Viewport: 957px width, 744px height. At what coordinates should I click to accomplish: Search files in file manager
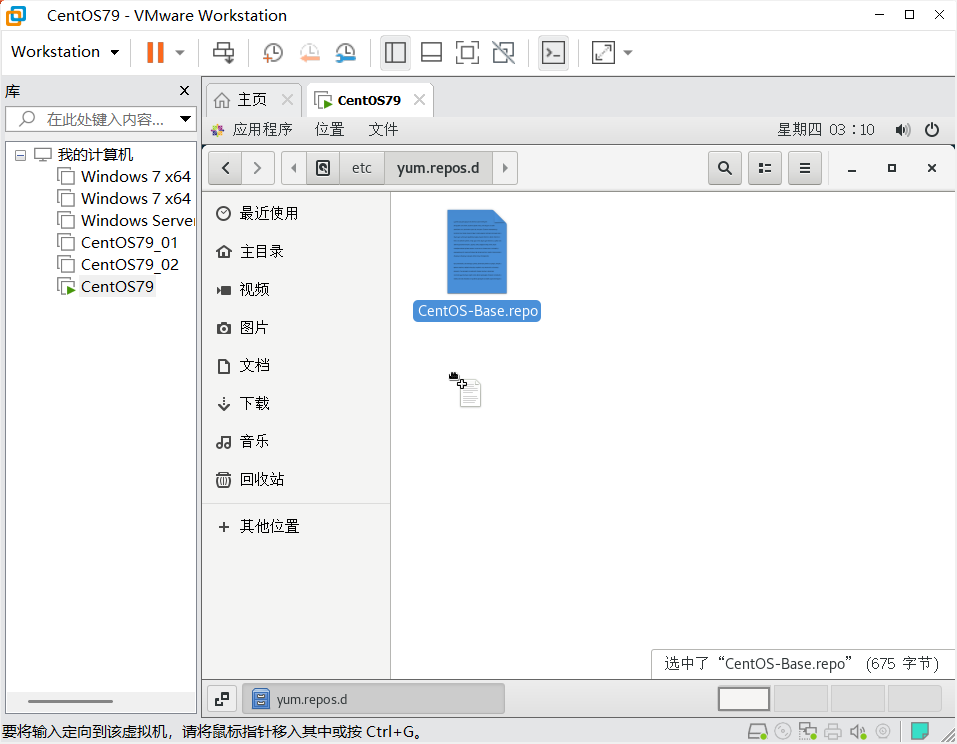(725, 168)
